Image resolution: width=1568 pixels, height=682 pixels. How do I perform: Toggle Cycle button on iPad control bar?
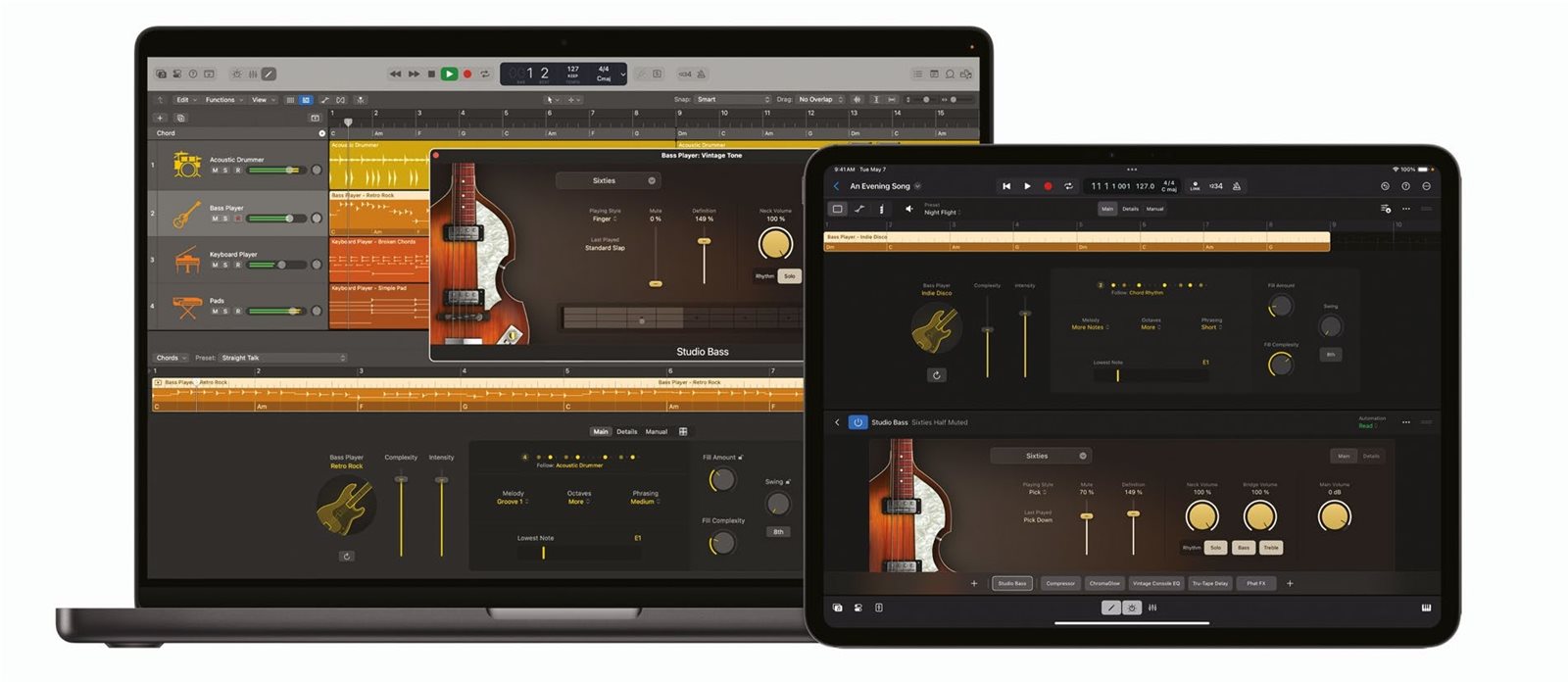(x=1069, y=186)
